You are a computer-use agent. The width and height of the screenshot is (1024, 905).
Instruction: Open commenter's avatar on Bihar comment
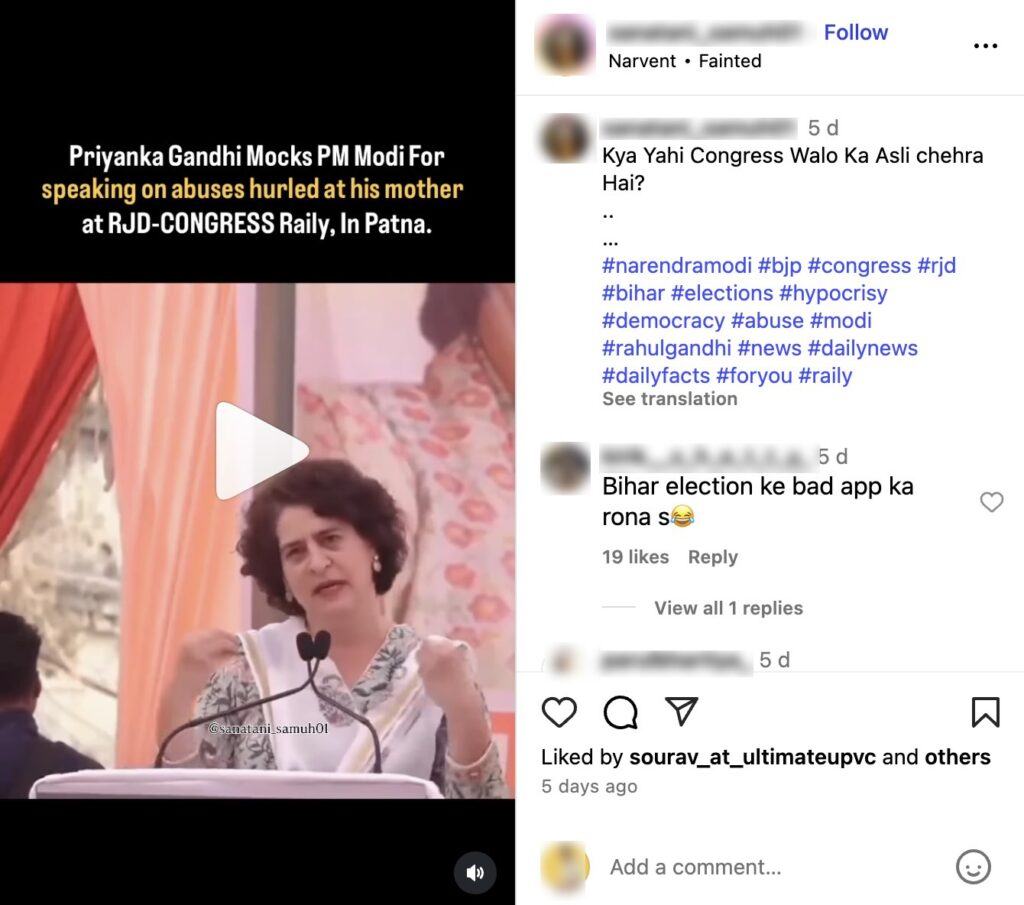pyautogui.click(x=566, y=468)
